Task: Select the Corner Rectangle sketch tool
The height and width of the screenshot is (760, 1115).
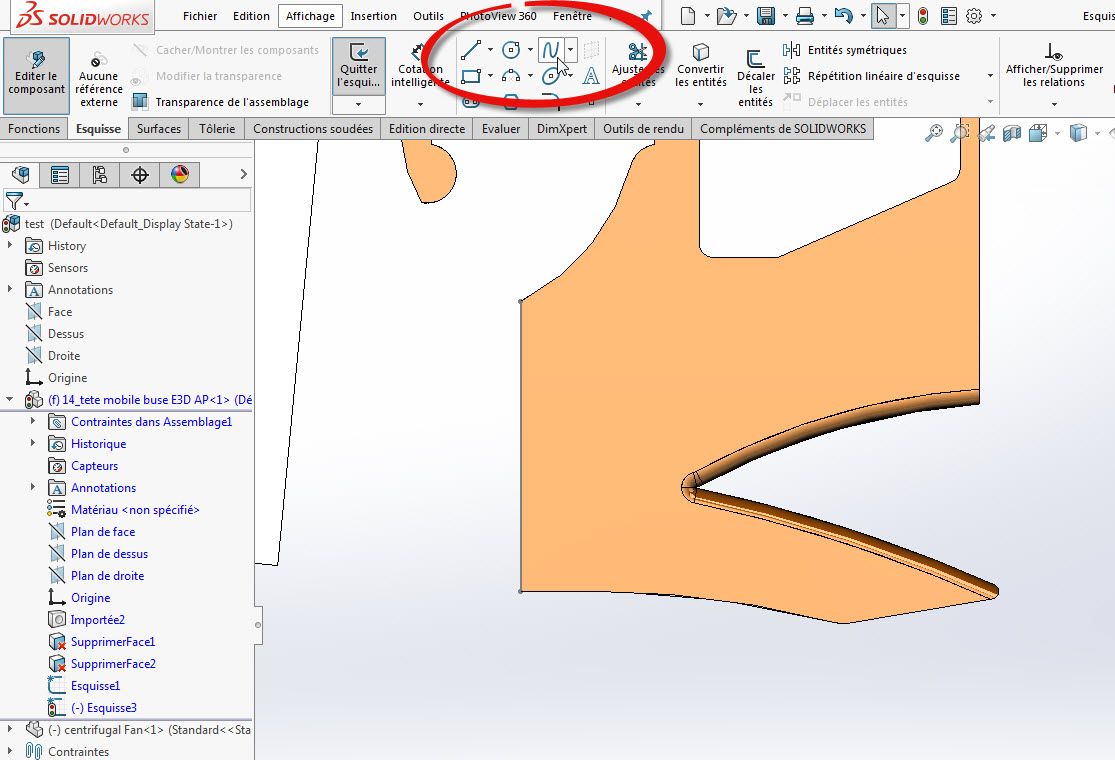Action: [x=471, y=76]
